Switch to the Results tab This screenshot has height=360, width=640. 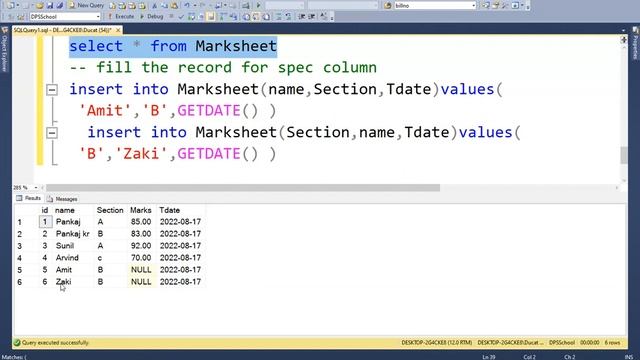pyautogui.click(x=28, y=198)
